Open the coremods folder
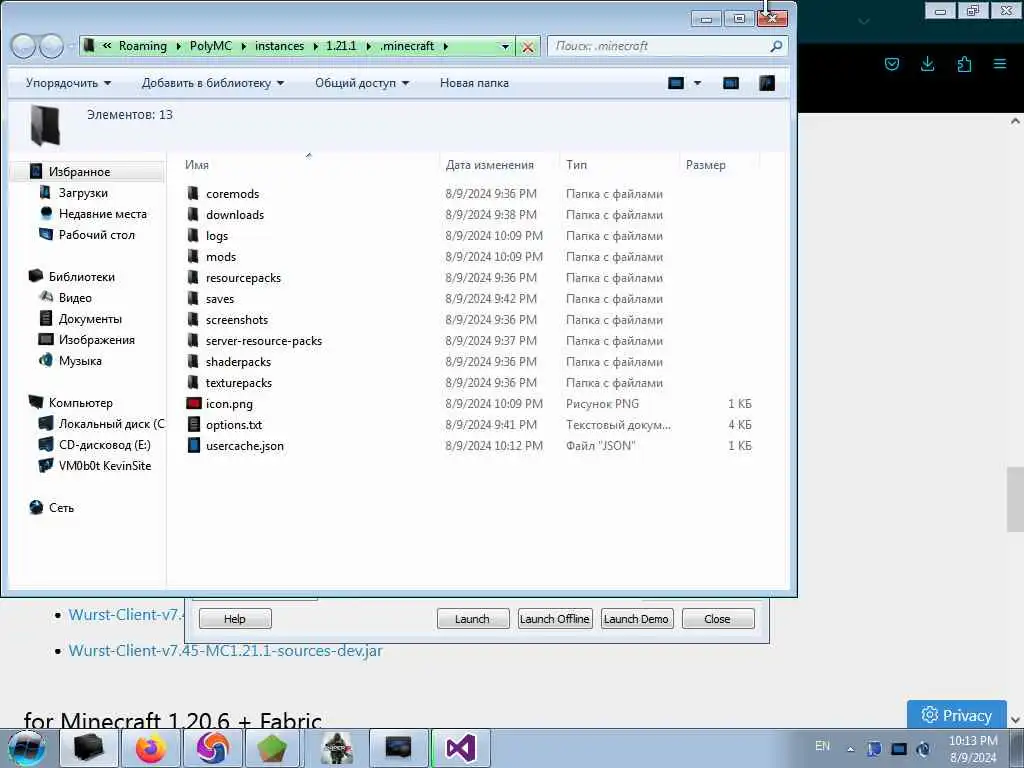The image size is (1024, 768). (232, 194)
